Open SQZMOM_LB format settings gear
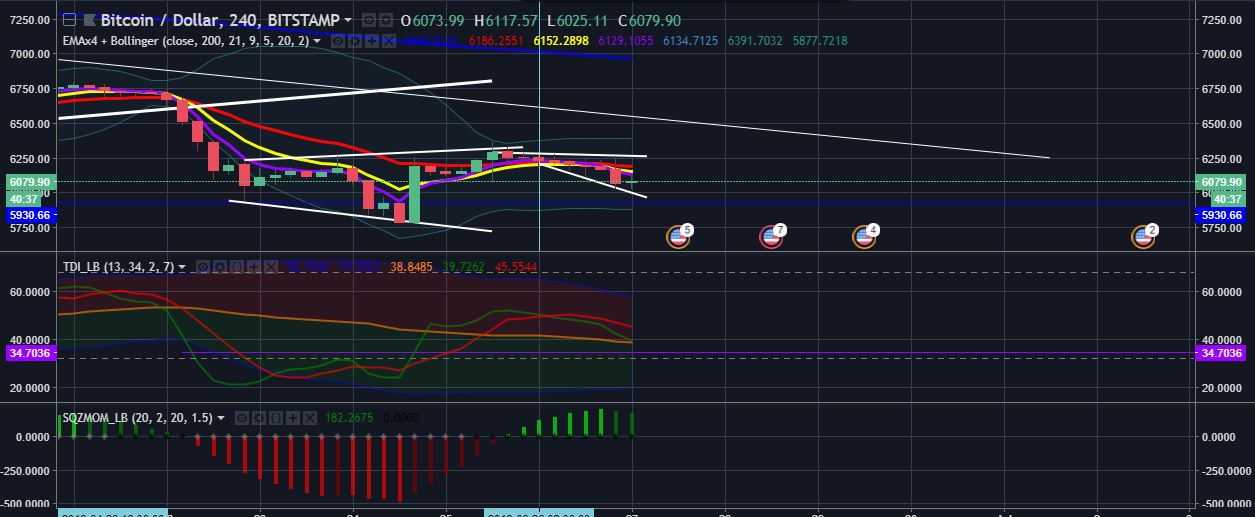 click(259, 417)
